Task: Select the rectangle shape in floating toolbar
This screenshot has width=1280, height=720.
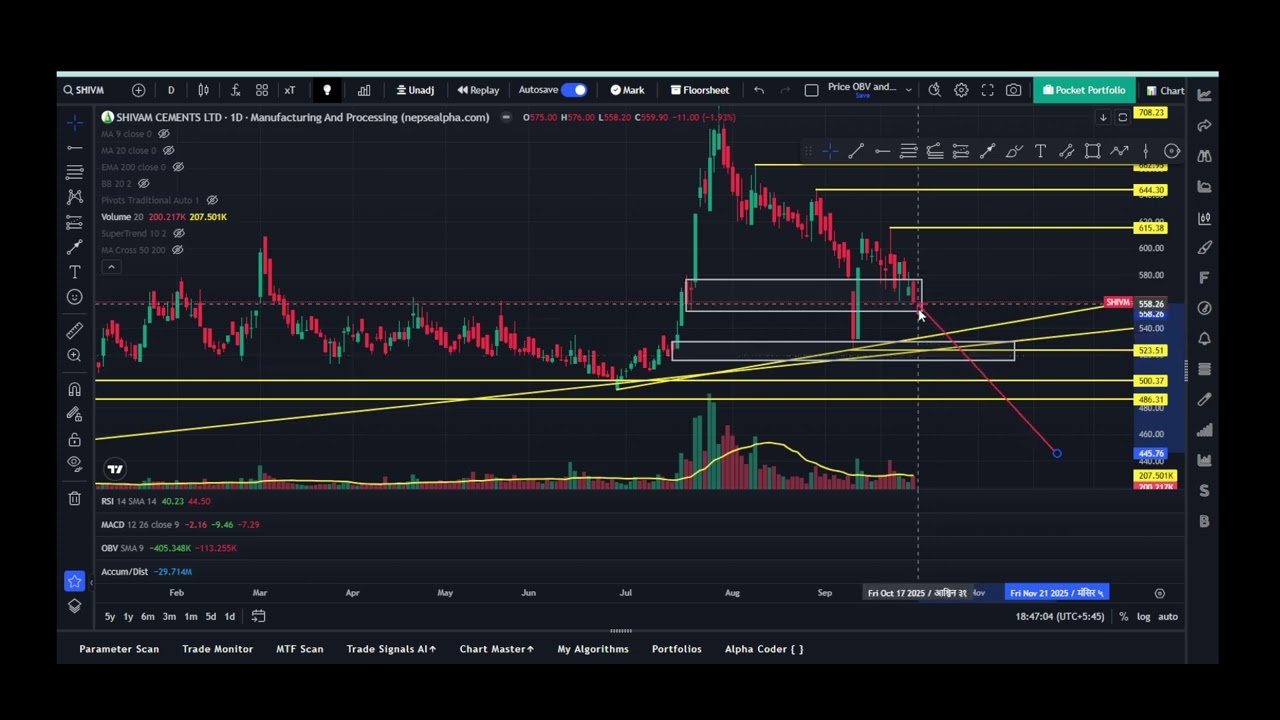Action: click(x=1093, y=151)
